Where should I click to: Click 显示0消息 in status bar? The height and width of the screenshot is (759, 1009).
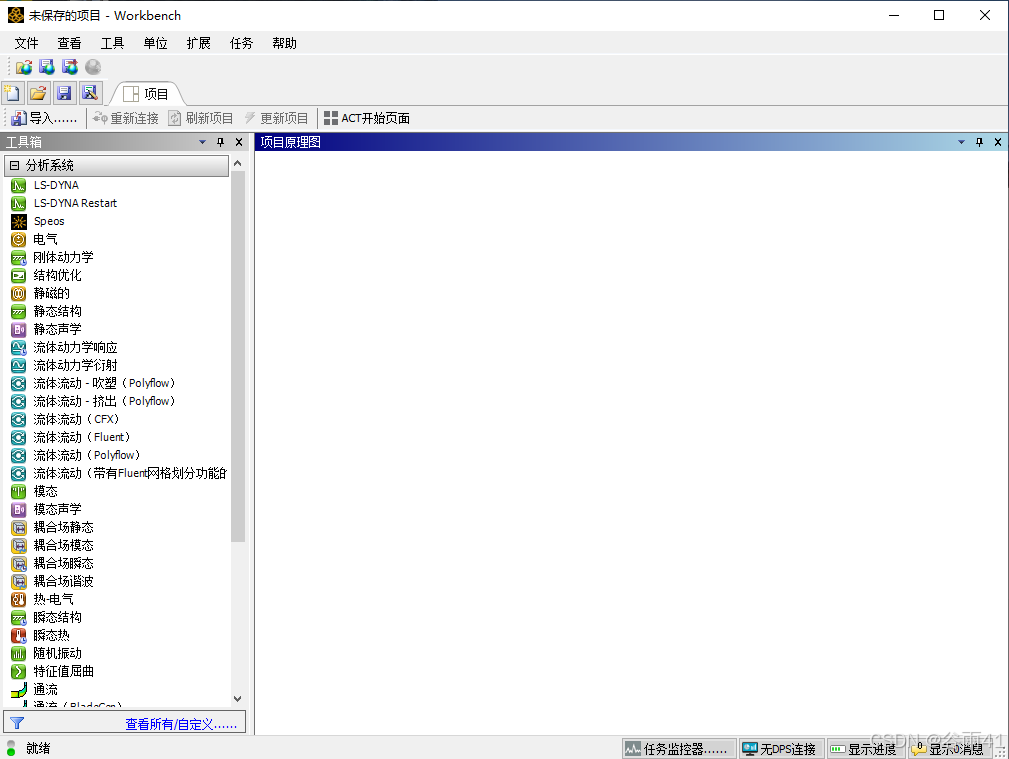(949, 749)
